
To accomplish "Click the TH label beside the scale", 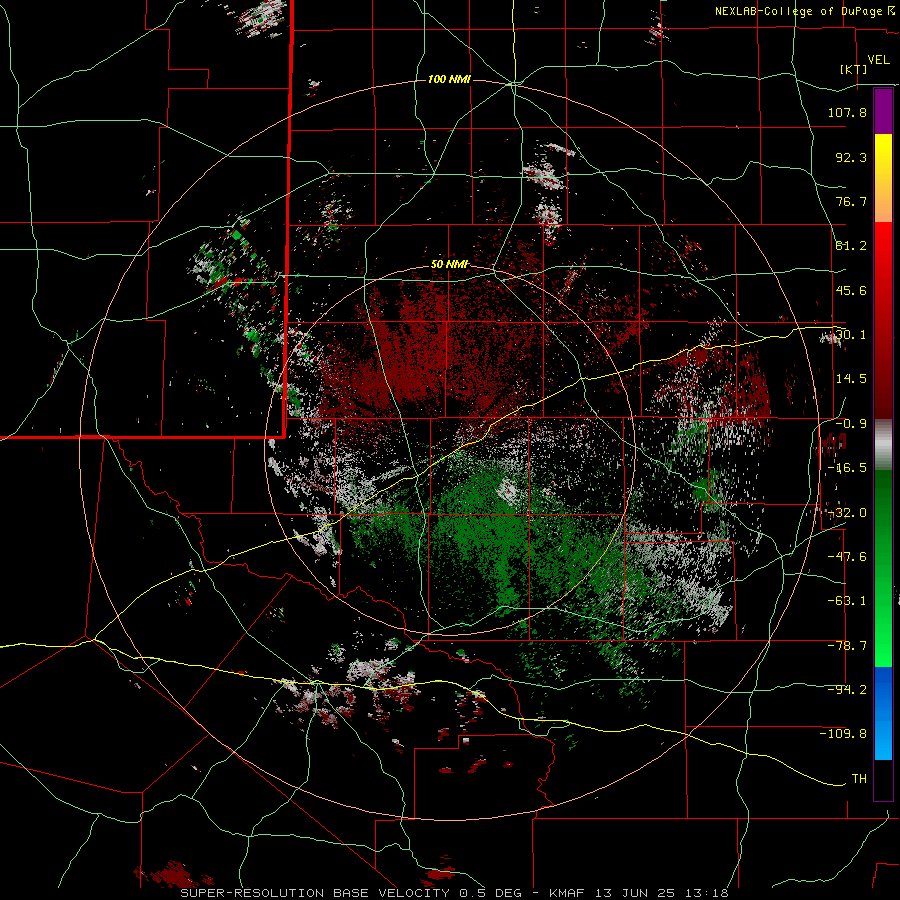I will click(859, 778).
